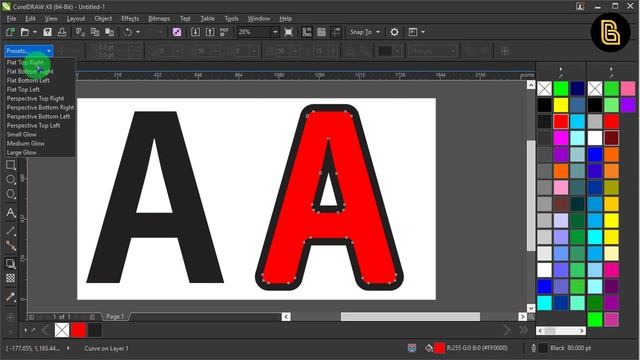
Task: Click the Import icon
Action: (195, 32)
